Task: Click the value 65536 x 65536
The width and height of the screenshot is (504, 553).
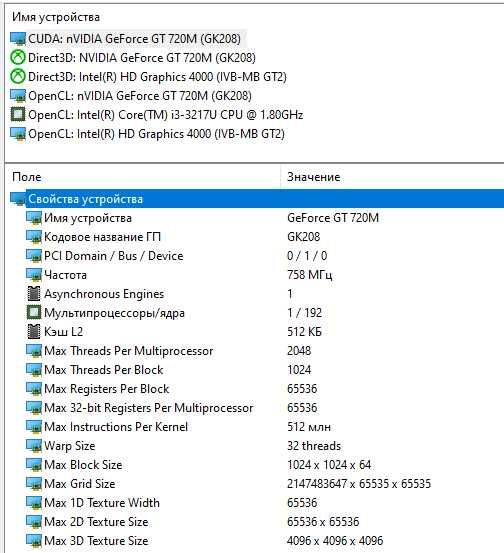Action: (323, 522)
